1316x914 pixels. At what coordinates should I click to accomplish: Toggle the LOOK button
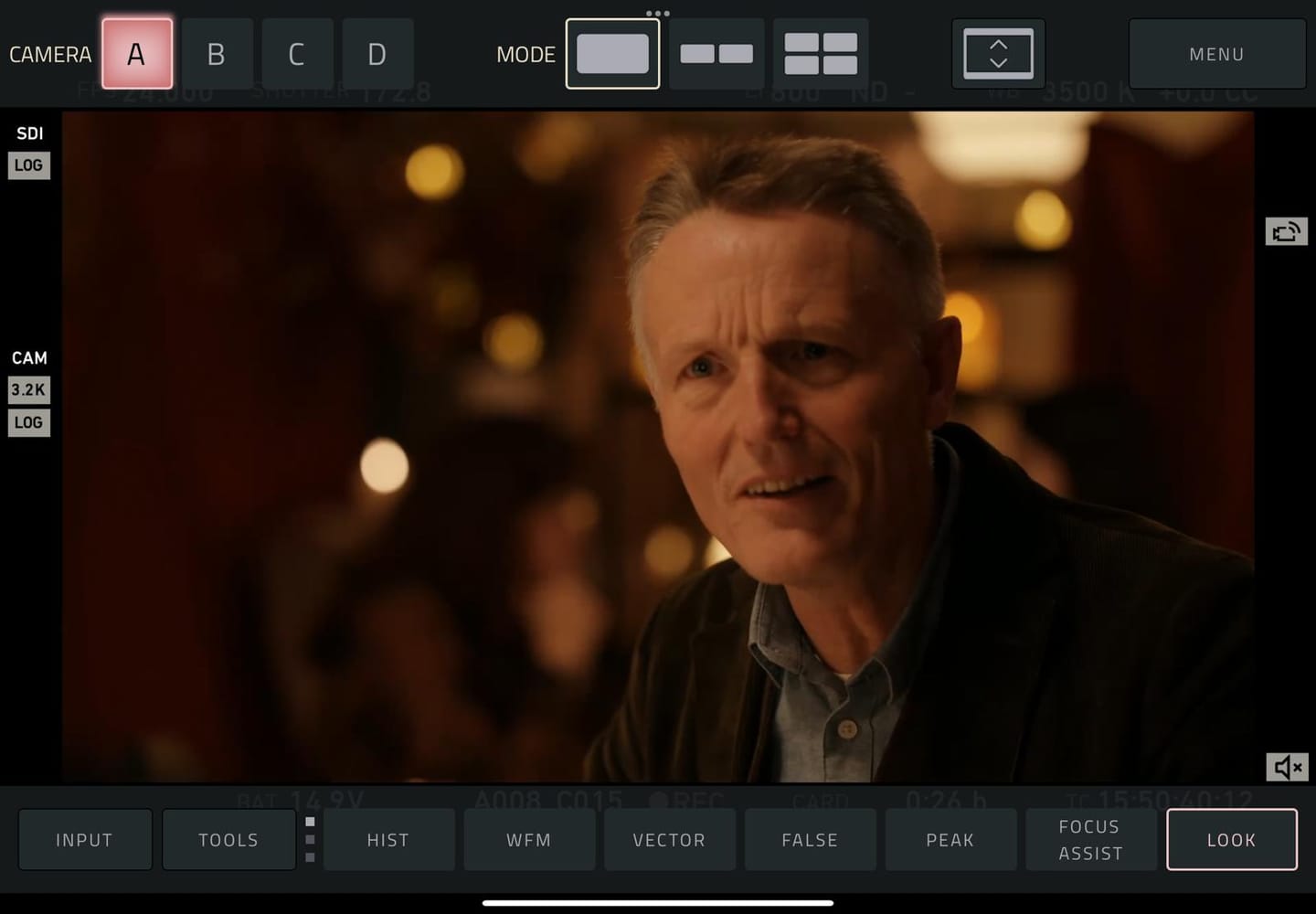coord(1232,839)
